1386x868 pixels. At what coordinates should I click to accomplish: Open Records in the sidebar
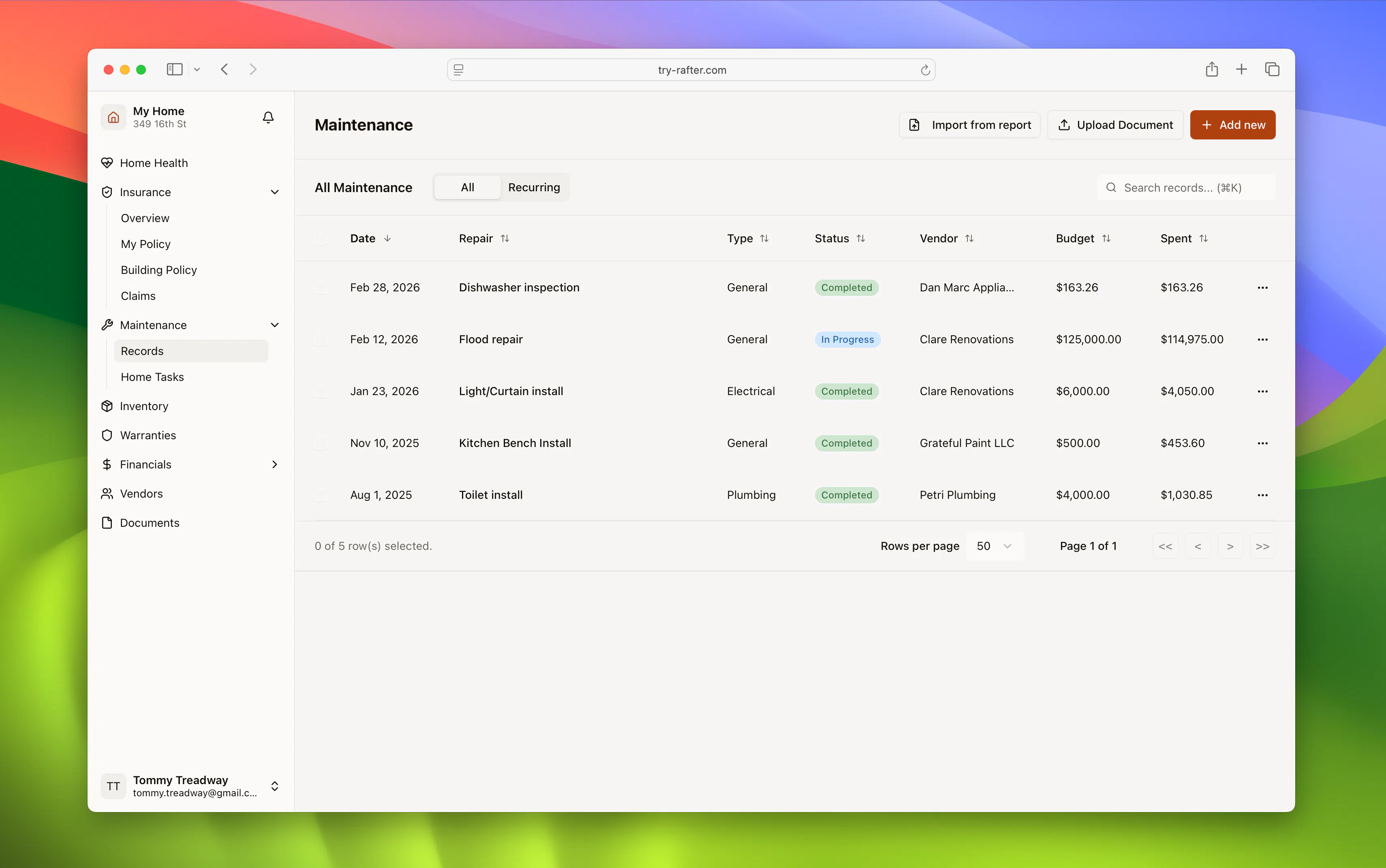[191, 351]
